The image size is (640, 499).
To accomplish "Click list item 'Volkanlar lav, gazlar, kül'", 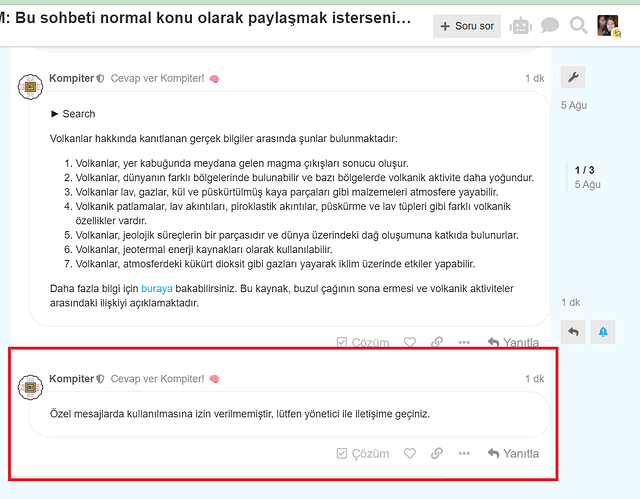I will click(287, 192).
